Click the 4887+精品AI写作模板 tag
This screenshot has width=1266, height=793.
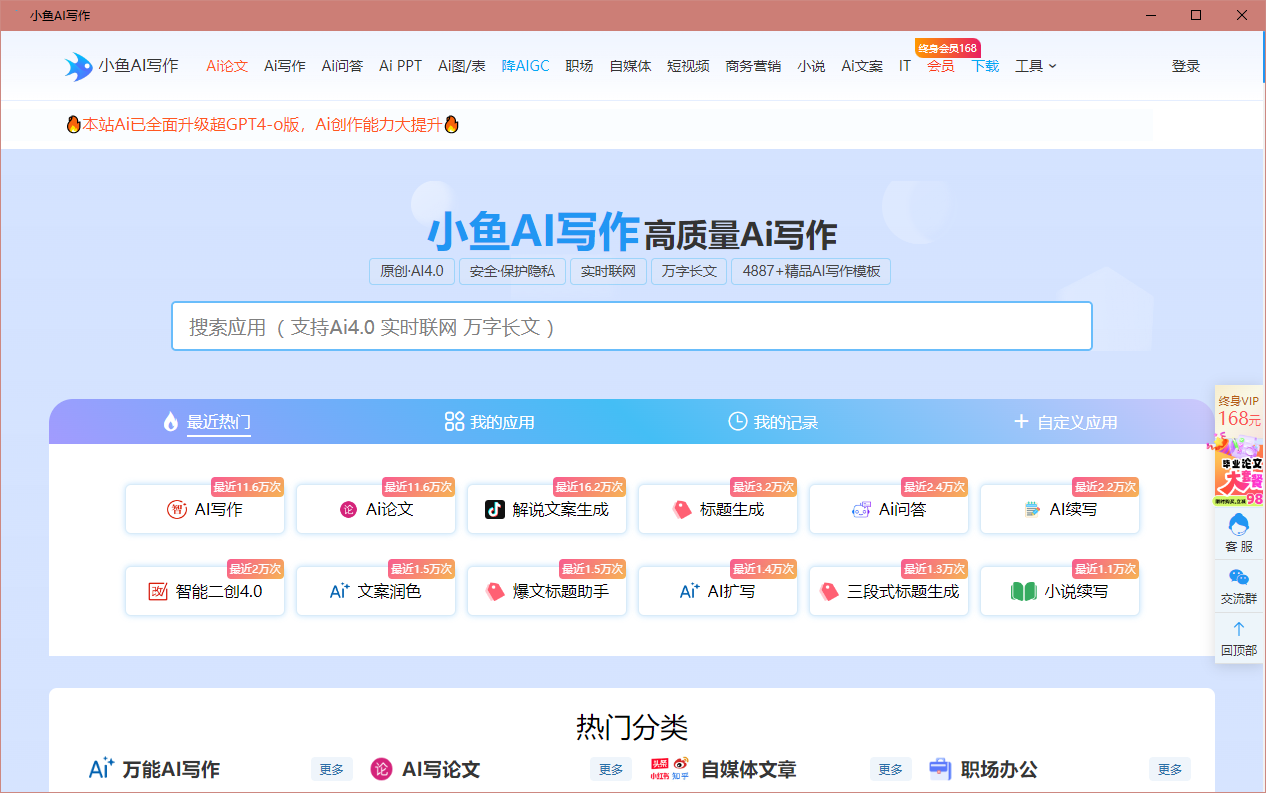pos(811,271)
